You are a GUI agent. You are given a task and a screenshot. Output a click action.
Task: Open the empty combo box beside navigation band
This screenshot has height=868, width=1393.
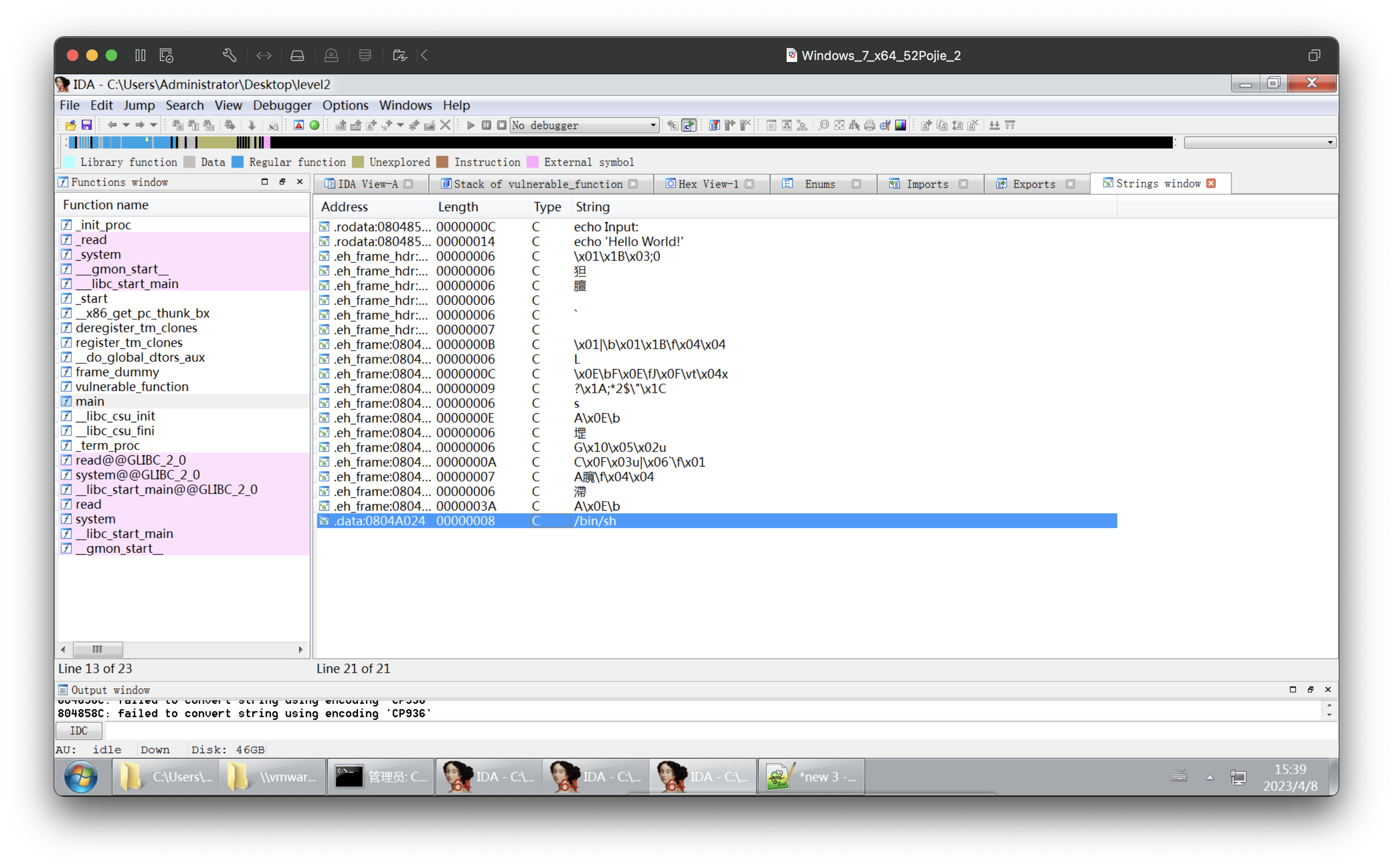[x=1260, y=142]
